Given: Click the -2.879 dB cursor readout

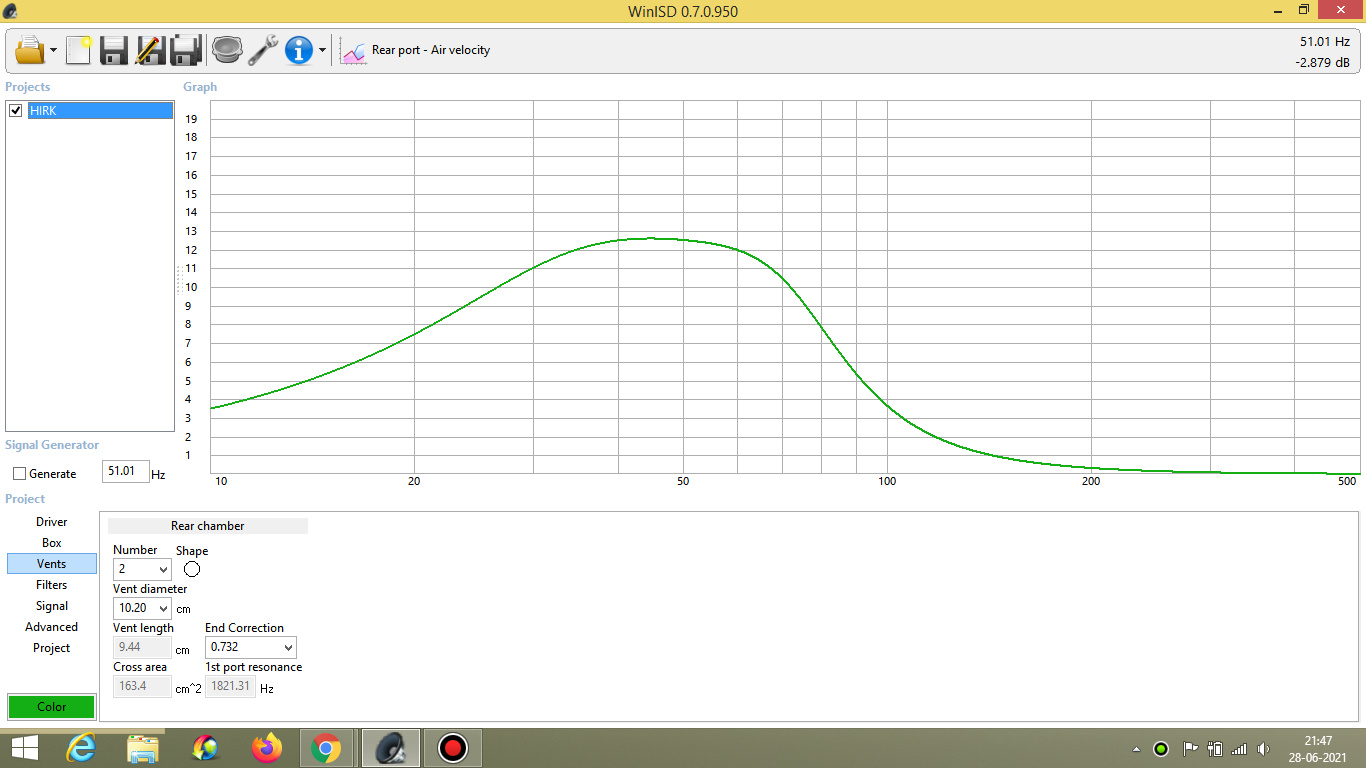Looking at the screenshot, I should pos(1322,62).
